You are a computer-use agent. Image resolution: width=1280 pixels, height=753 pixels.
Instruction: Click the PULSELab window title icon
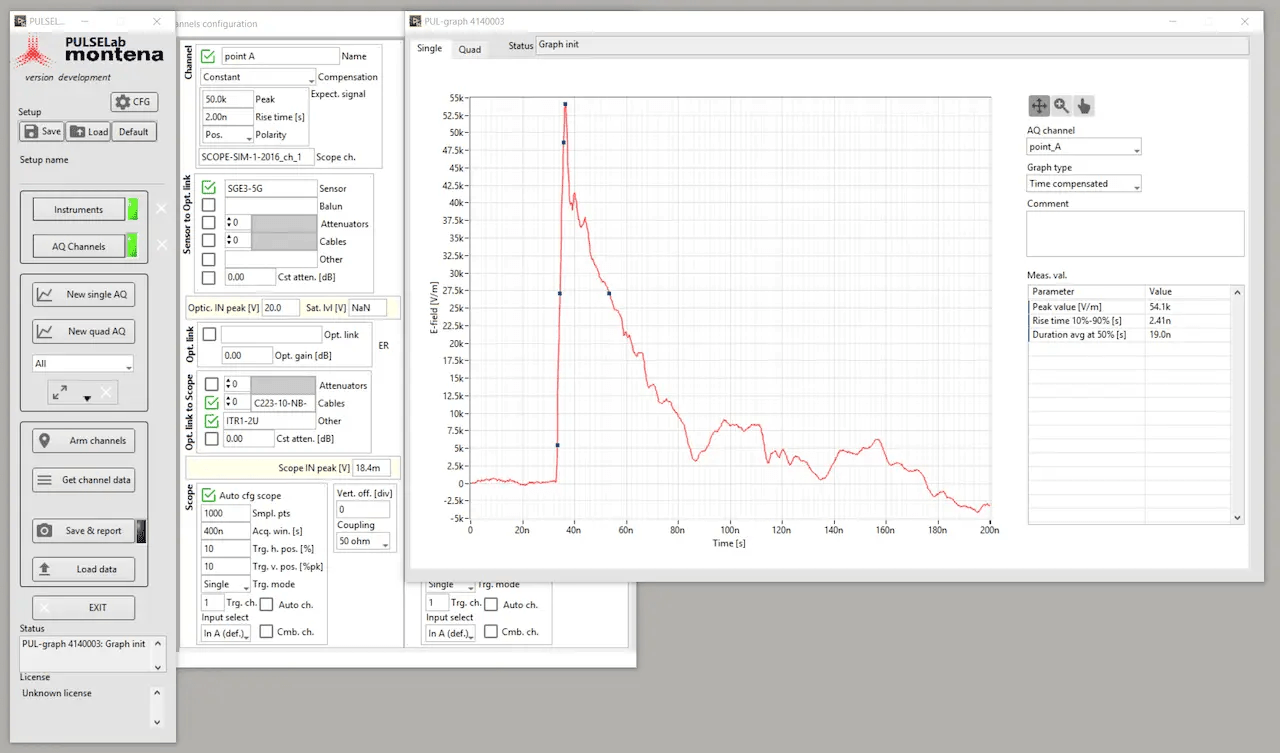coord(20,21)
